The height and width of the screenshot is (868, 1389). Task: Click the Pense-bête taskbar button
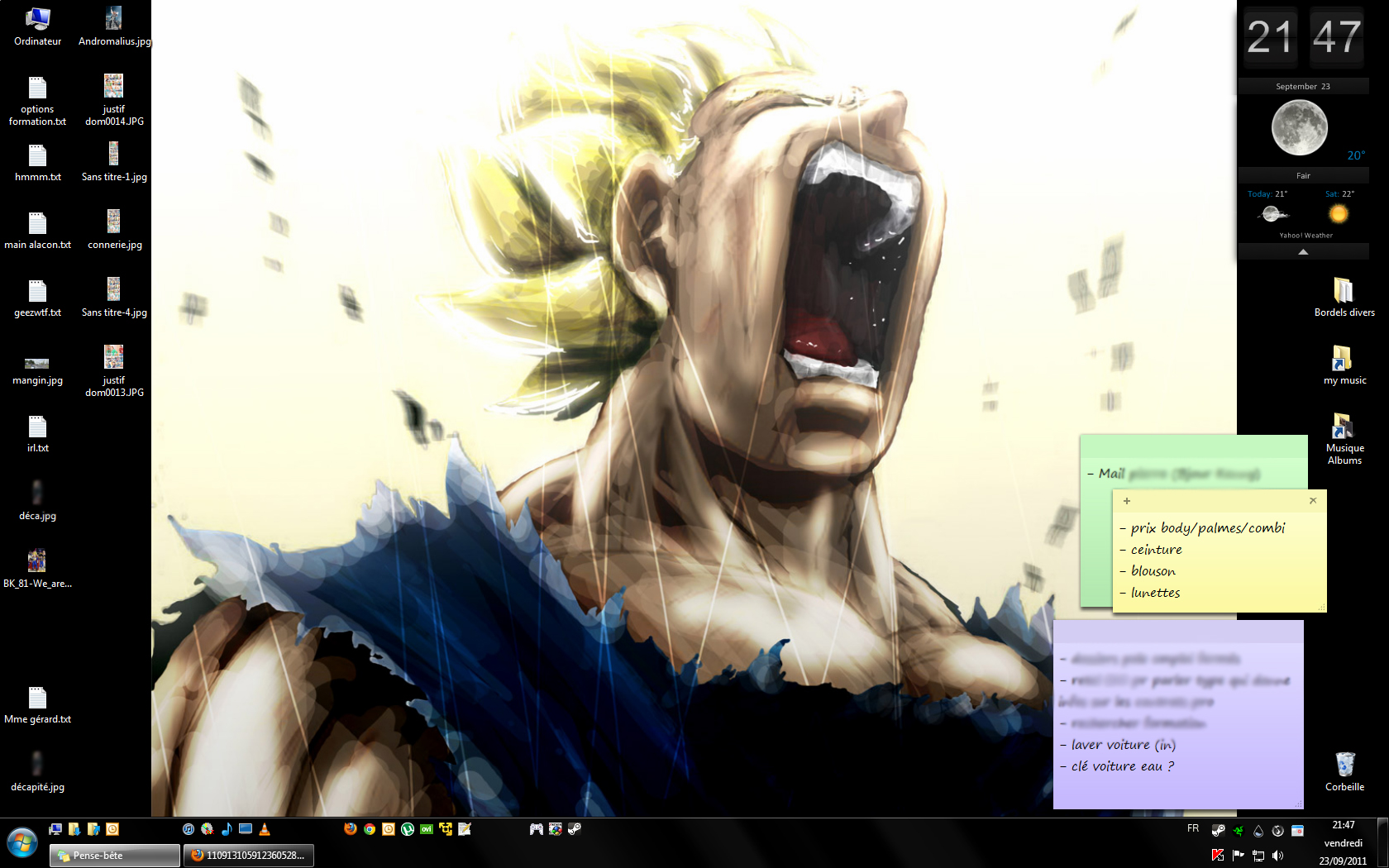[x=115, y=856]
